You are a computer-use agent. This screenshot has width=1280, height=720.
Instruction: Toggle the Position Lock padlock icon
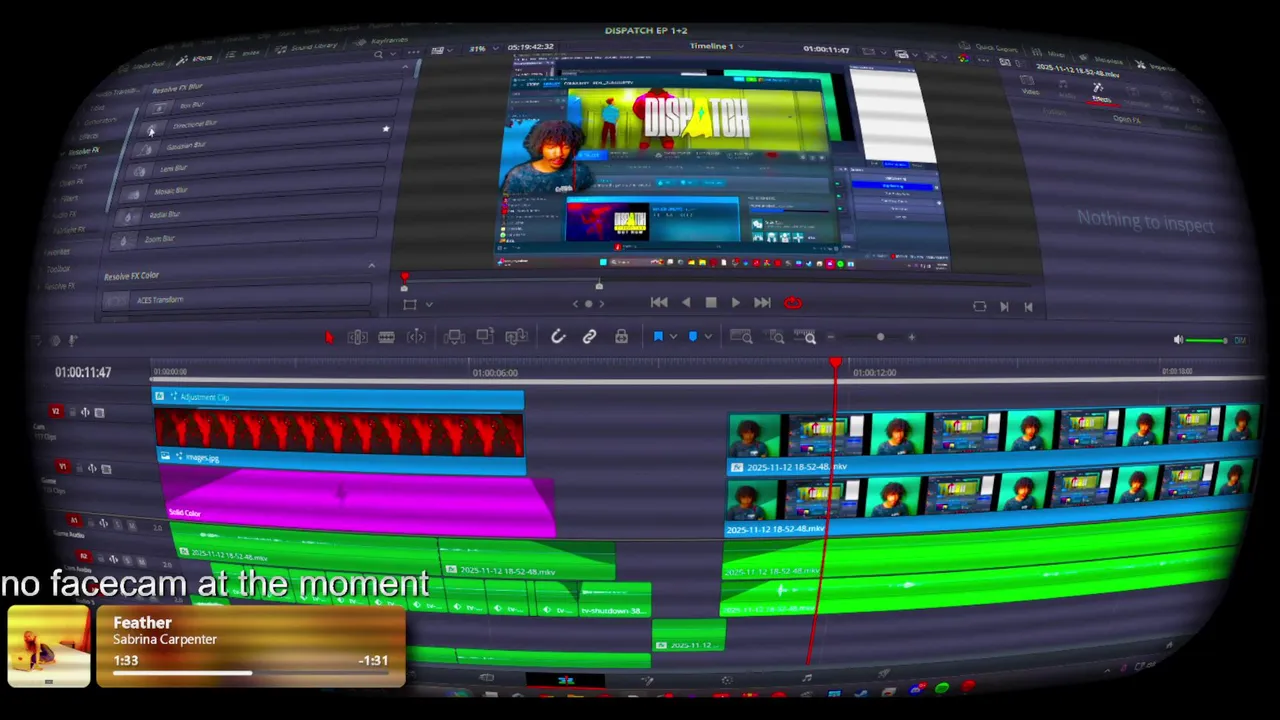coord(621,338)
